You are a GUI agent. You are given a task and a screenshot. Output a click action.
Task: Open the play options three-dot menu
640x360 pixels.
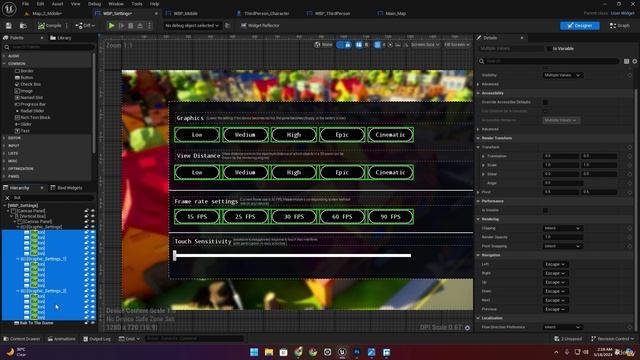coord(149,26)
